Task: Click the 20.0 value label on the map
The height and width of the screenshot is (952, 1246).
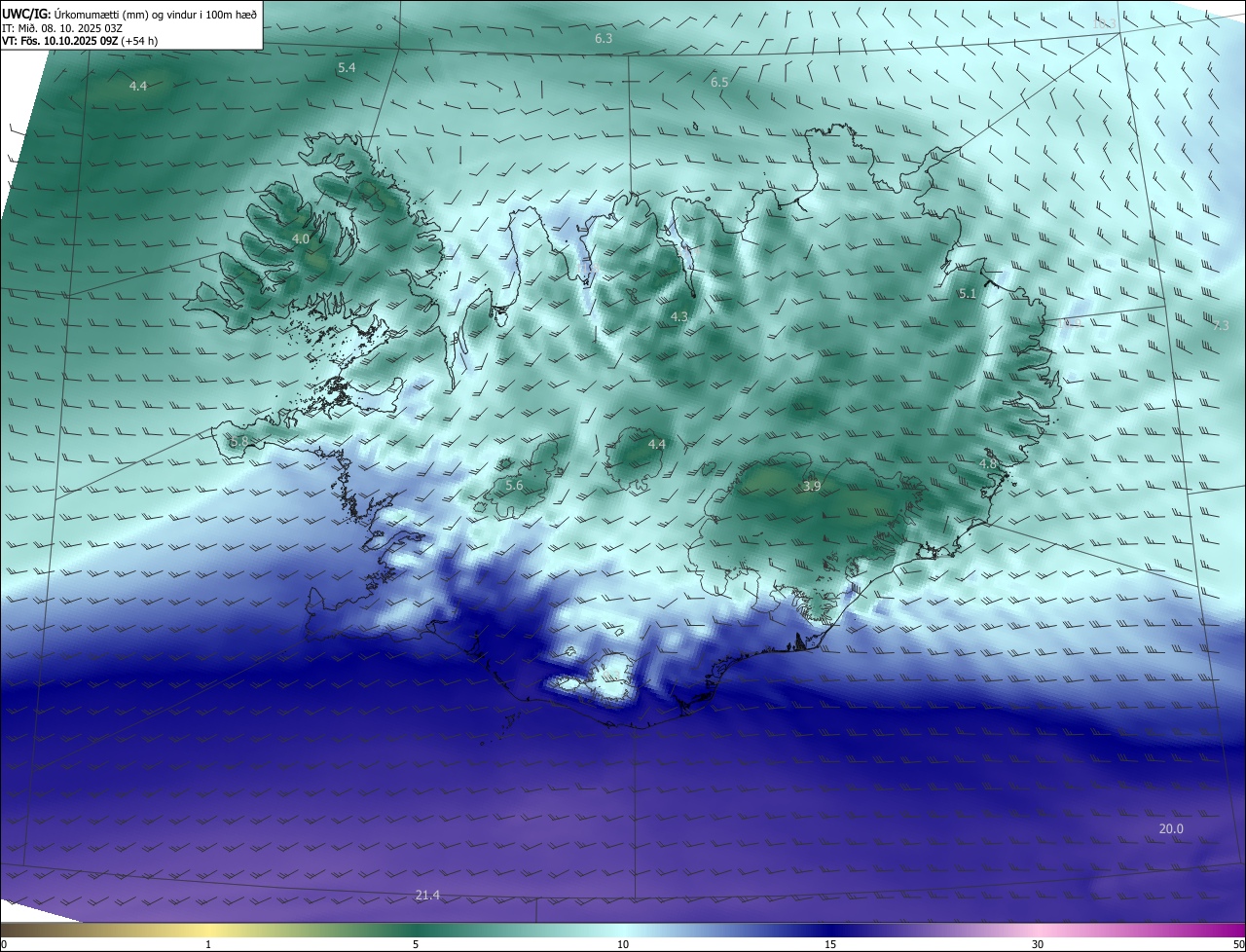Action: tap(1171, 828)
